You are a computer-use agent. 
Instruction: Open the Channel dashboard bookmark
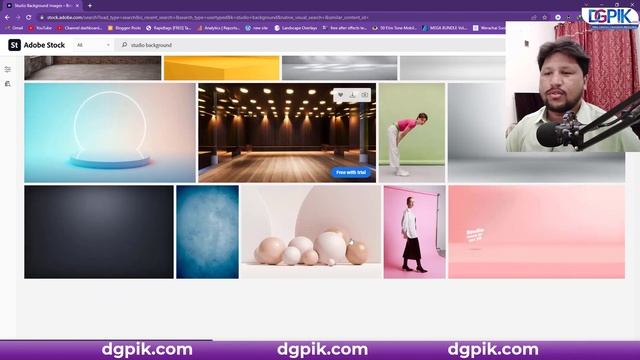click(x=80, y=28)
